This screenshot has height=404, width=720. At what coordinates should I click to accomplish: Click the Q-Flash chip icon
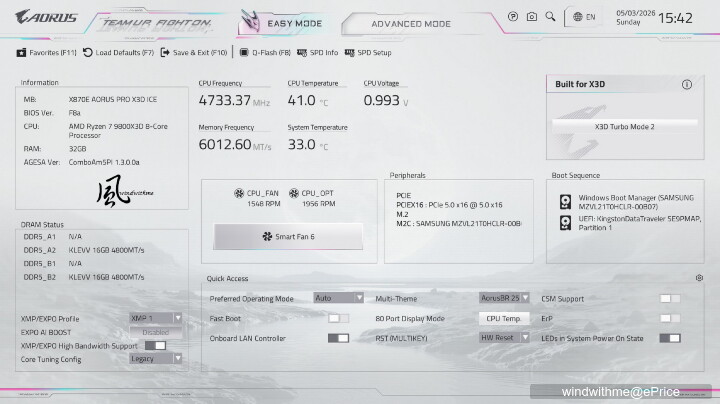point(244,53)
